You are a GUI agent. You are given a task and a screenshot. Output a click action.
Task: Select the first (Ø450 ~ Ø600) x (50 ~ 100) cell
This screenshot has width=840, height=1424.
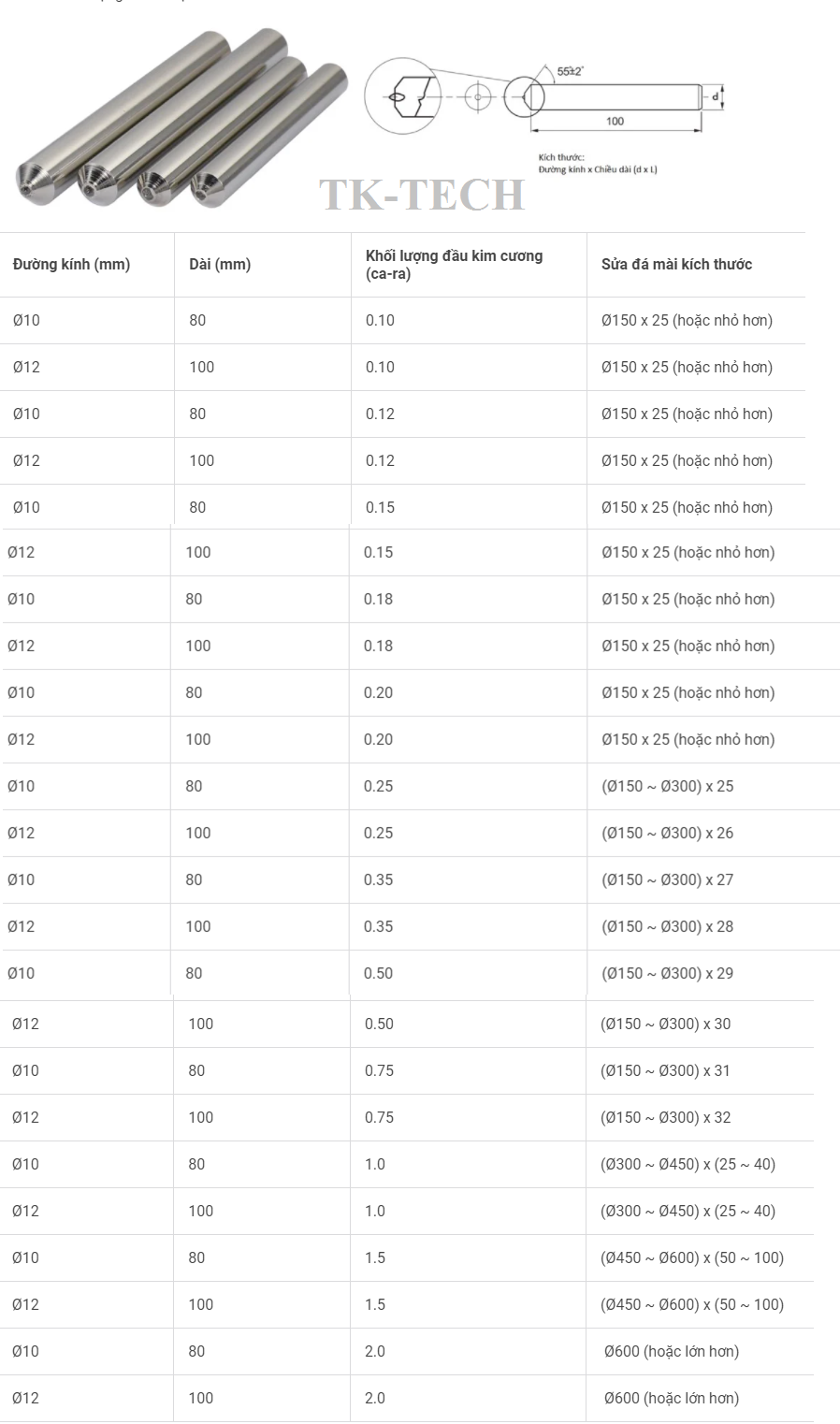coord(692,1257)
